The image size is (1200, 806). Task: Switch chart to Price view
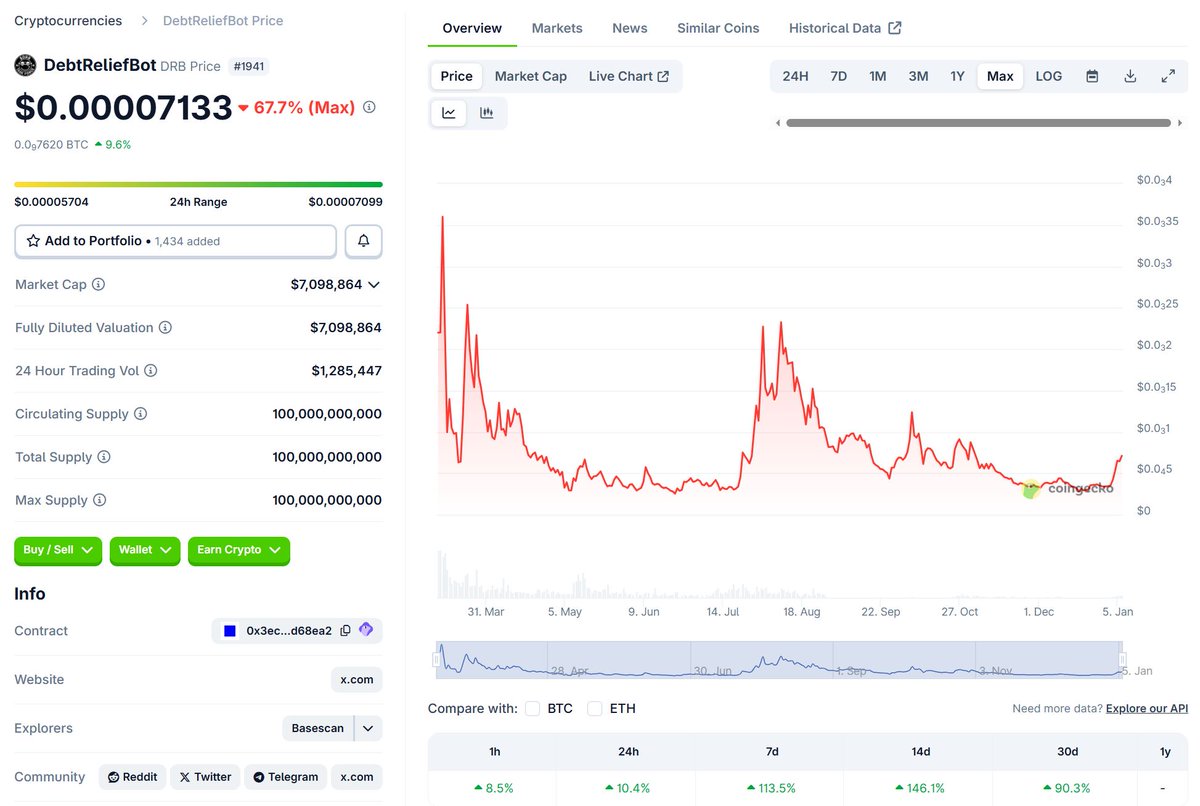pyautogui.click(x=456, y=76)
